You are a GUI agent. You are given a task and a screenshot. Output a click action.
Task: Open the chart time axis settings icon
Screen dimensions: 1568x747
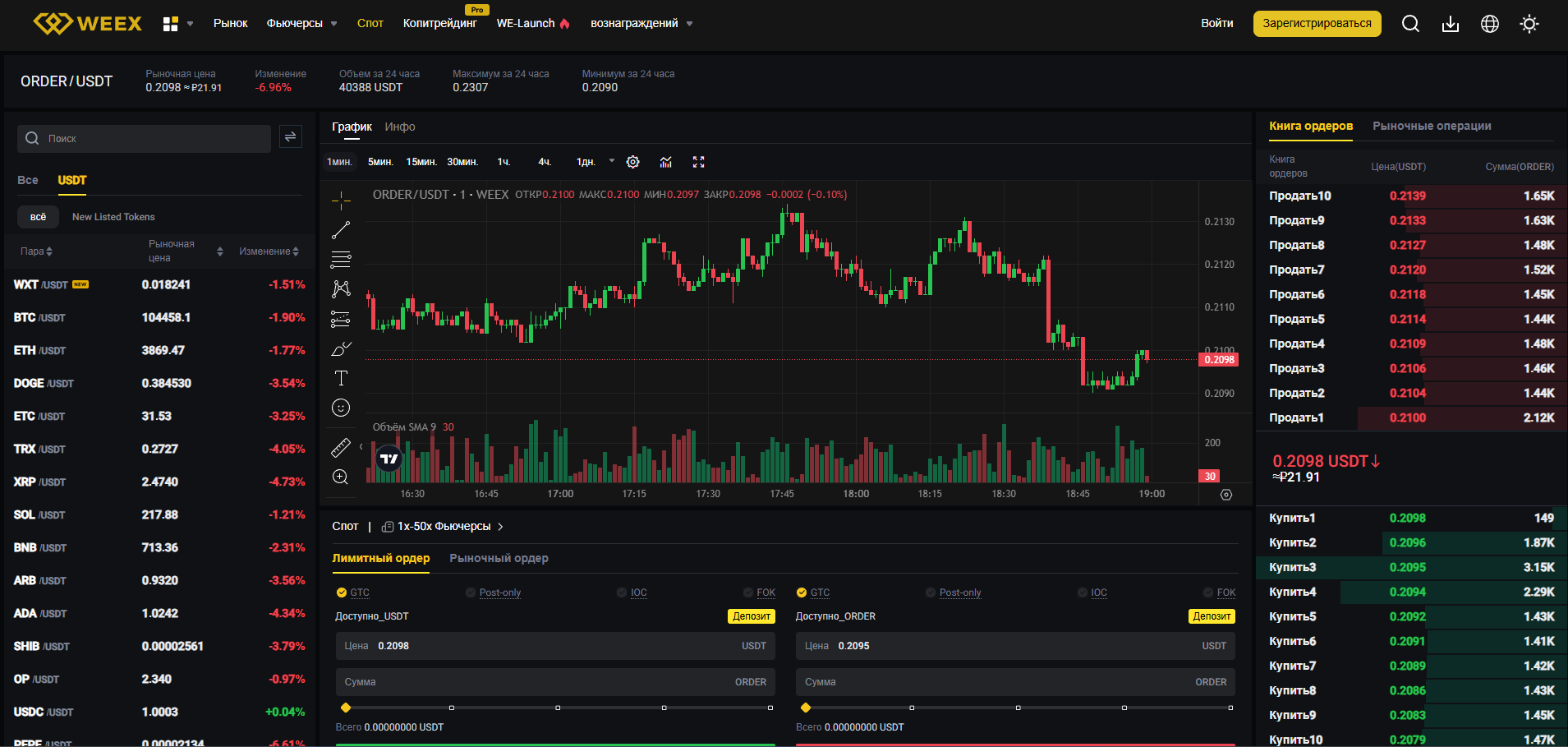tap(1226, 495)
